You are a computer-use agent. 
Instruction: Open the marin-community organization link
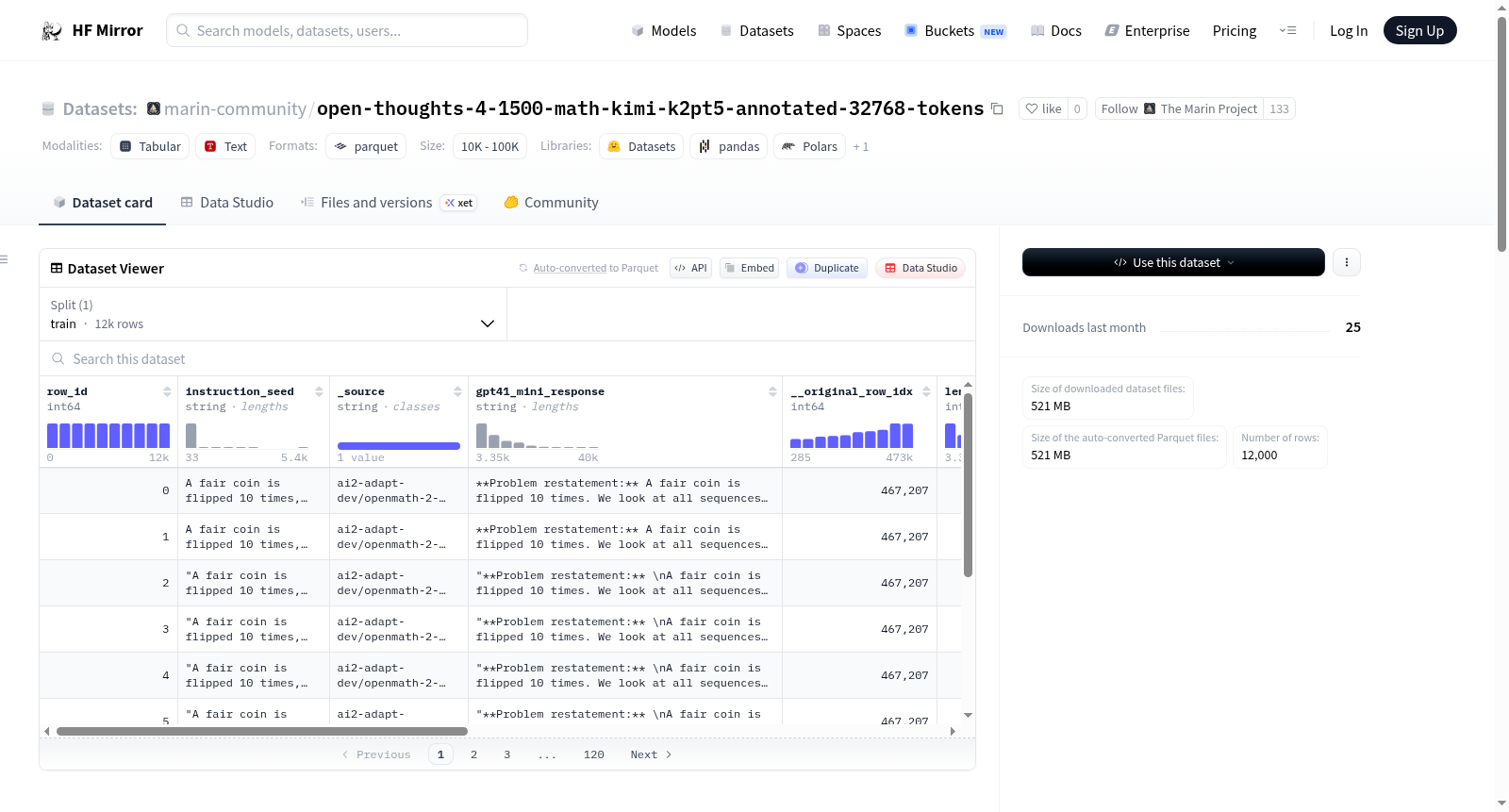(235, 109)
